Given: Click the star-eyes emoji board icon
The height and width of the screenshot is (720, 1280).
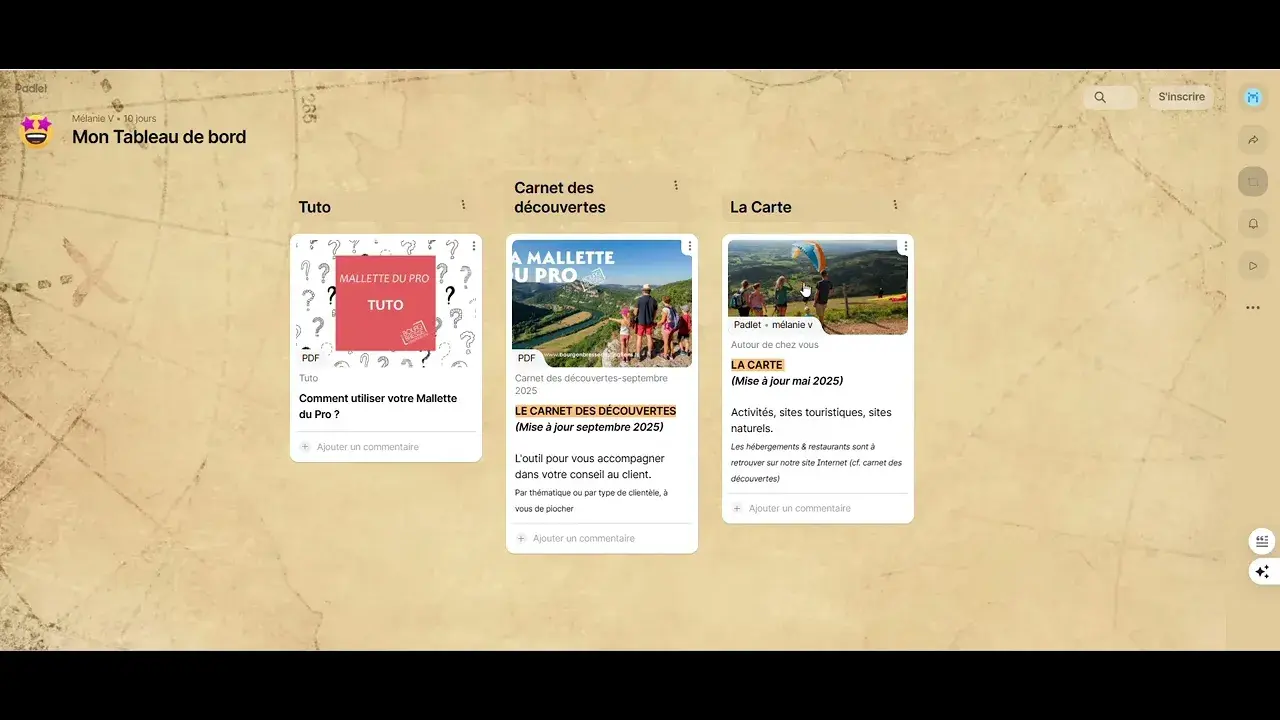Looking at the screenshot, I should pyautogui.click(x=36, y=130).
